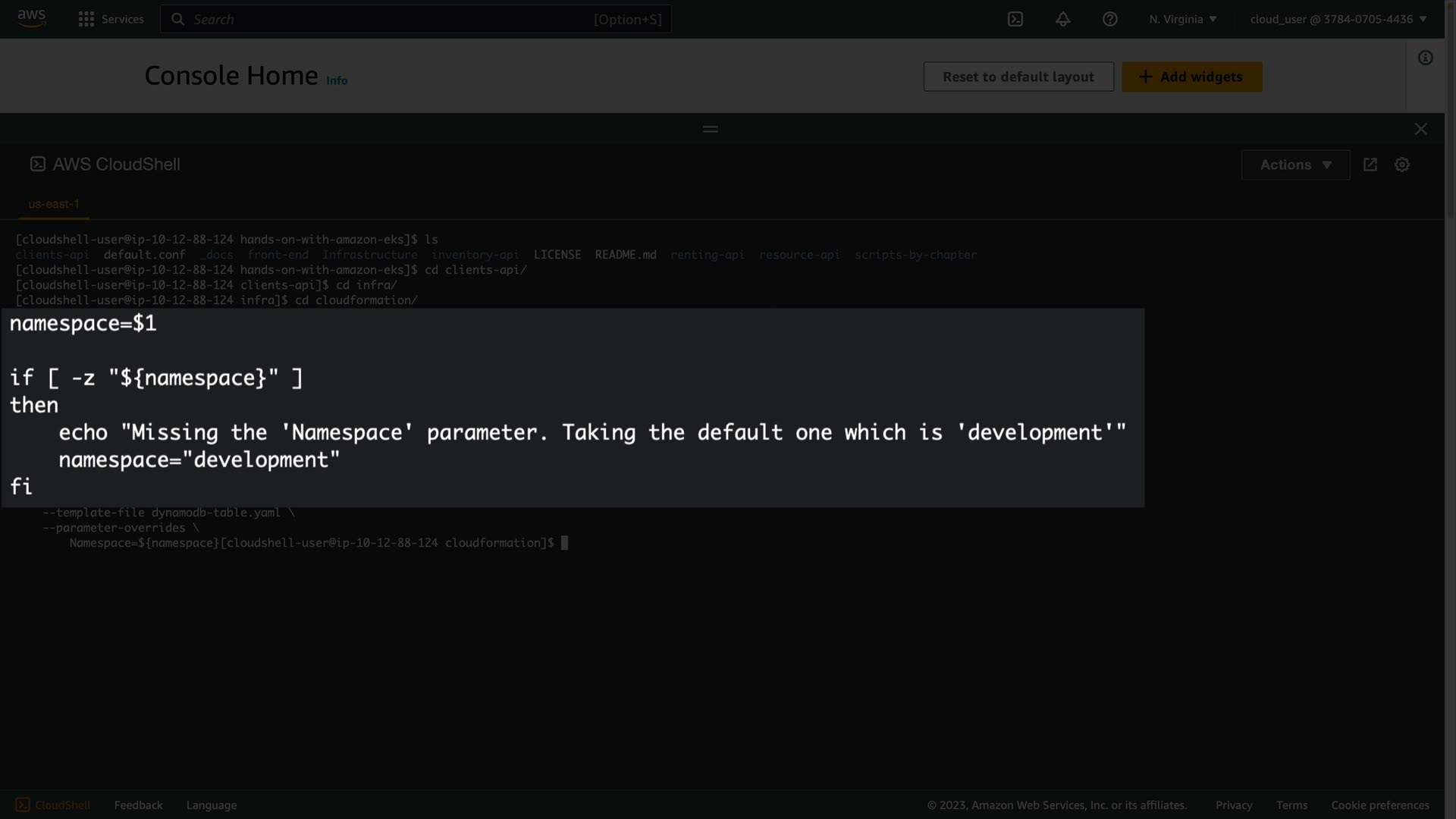Open the notifications bell

1062,19
